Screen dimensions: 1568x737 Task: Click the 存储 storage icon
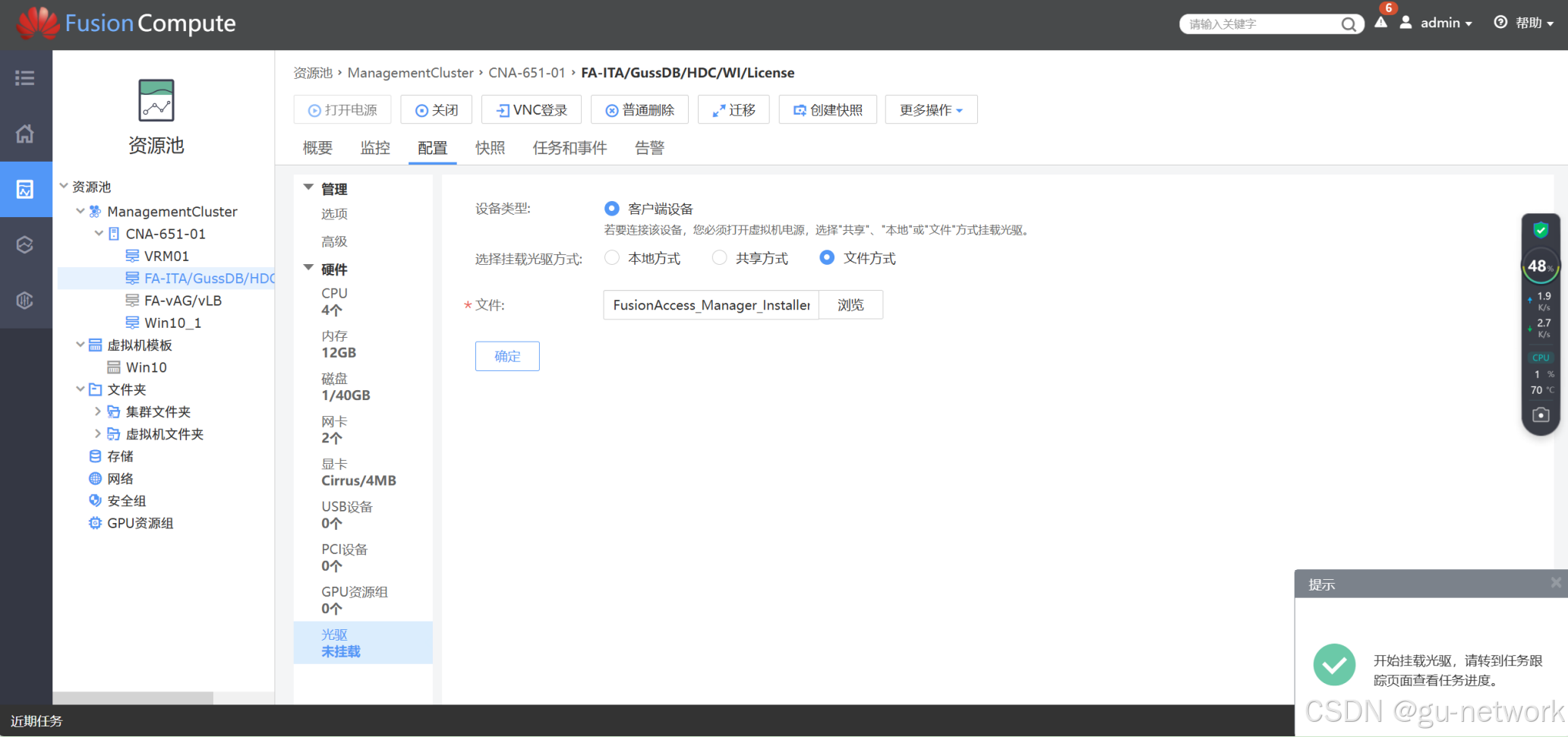pos(95,456)
